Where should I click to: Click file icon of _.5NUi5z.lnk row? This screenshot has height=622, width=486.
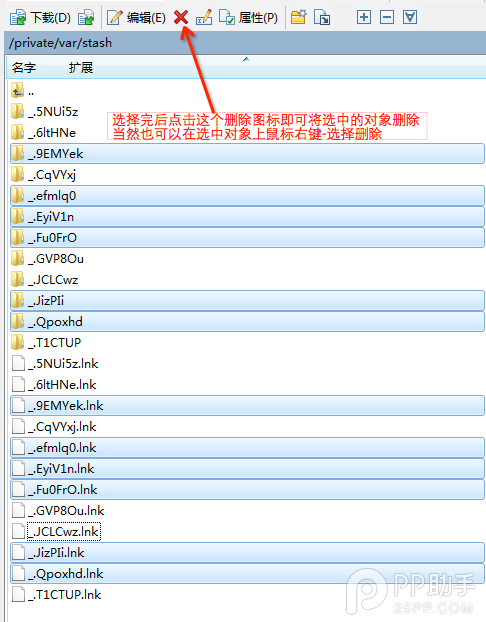click(x=18, y=363)
